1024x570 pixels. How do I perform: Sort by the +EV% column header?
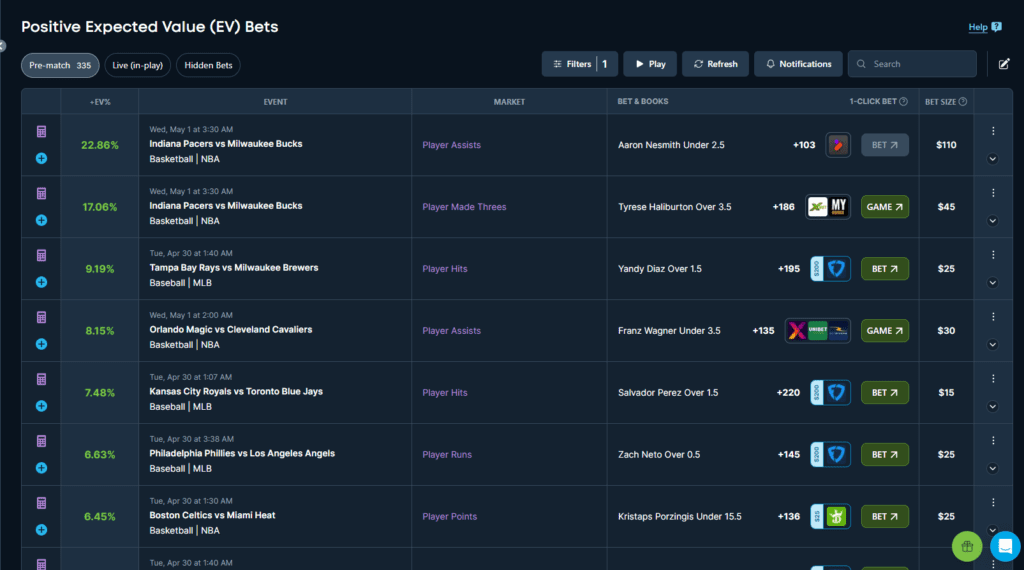[100, 102]
